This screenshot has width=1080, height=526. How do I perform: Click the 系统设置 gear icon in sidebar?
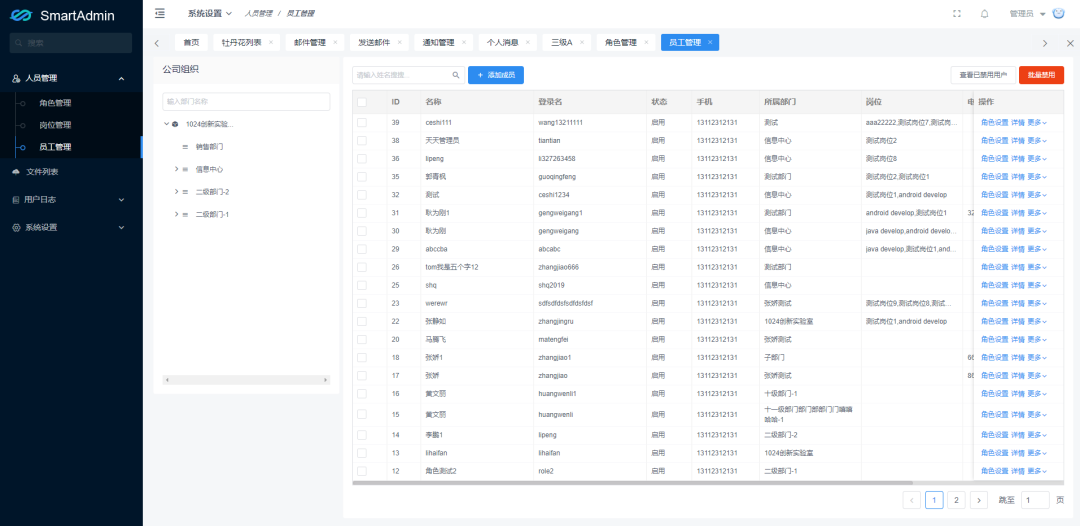tap(17, 227)
